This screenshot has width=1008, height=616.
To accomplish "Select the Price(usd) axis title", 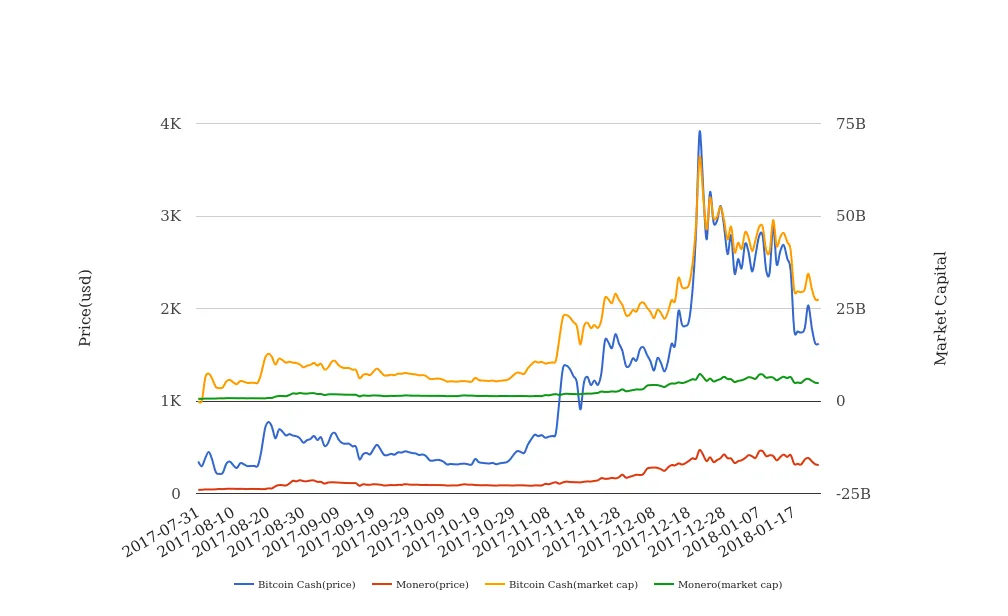I will coord(85,308).
